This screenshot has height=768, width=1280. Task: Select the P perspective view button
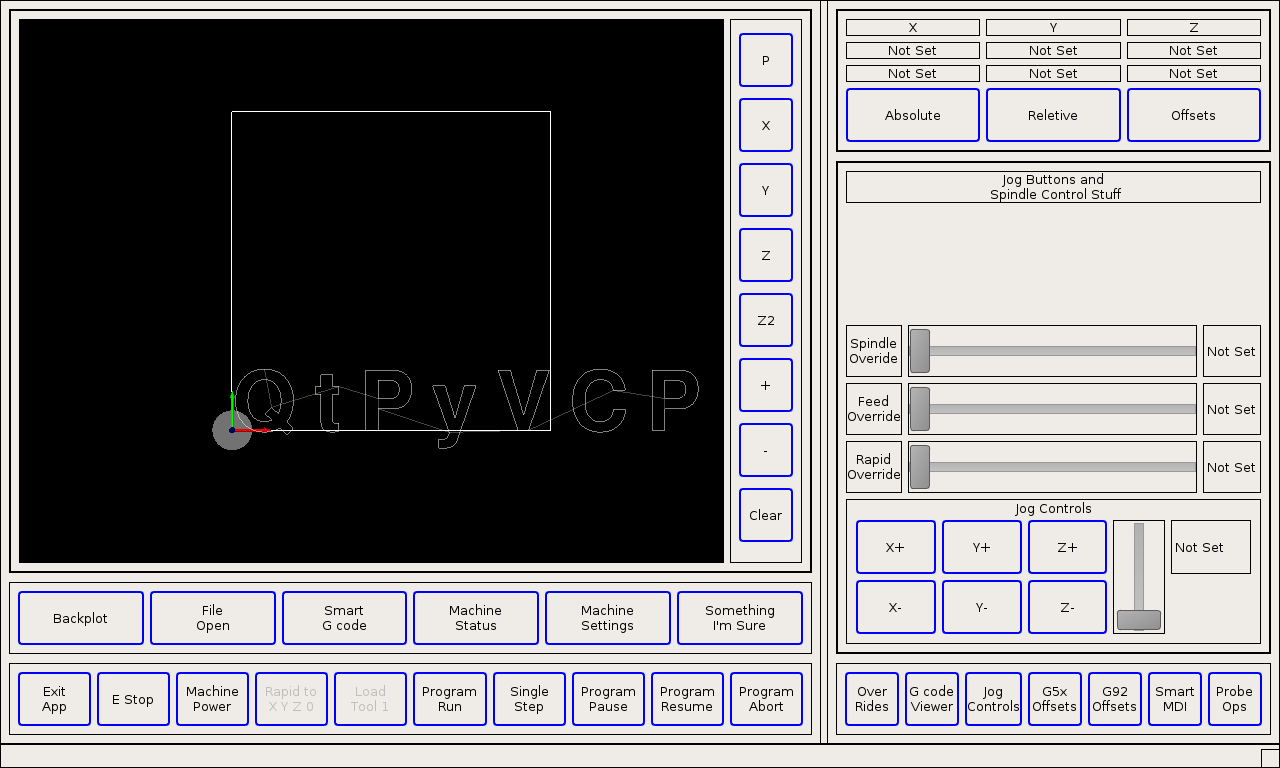(766, 60)
